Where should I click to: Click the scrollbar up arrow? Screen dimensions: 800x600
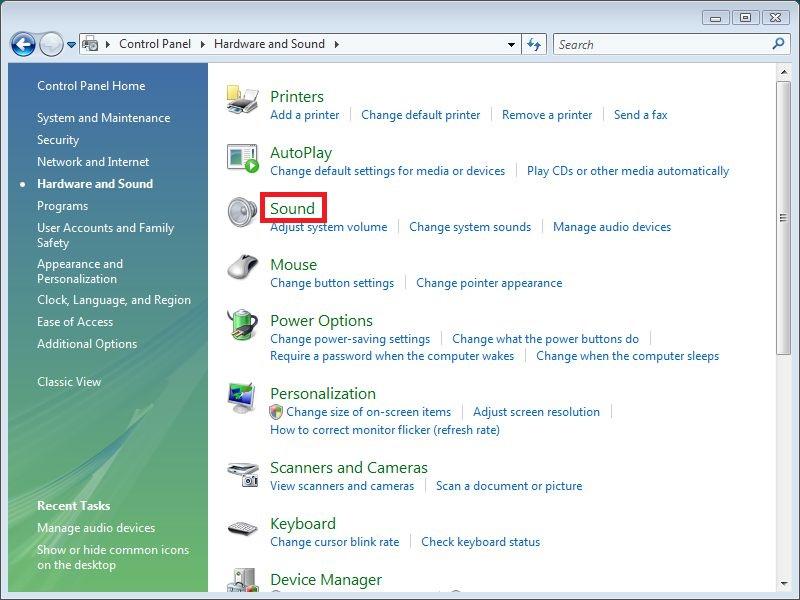784,72
